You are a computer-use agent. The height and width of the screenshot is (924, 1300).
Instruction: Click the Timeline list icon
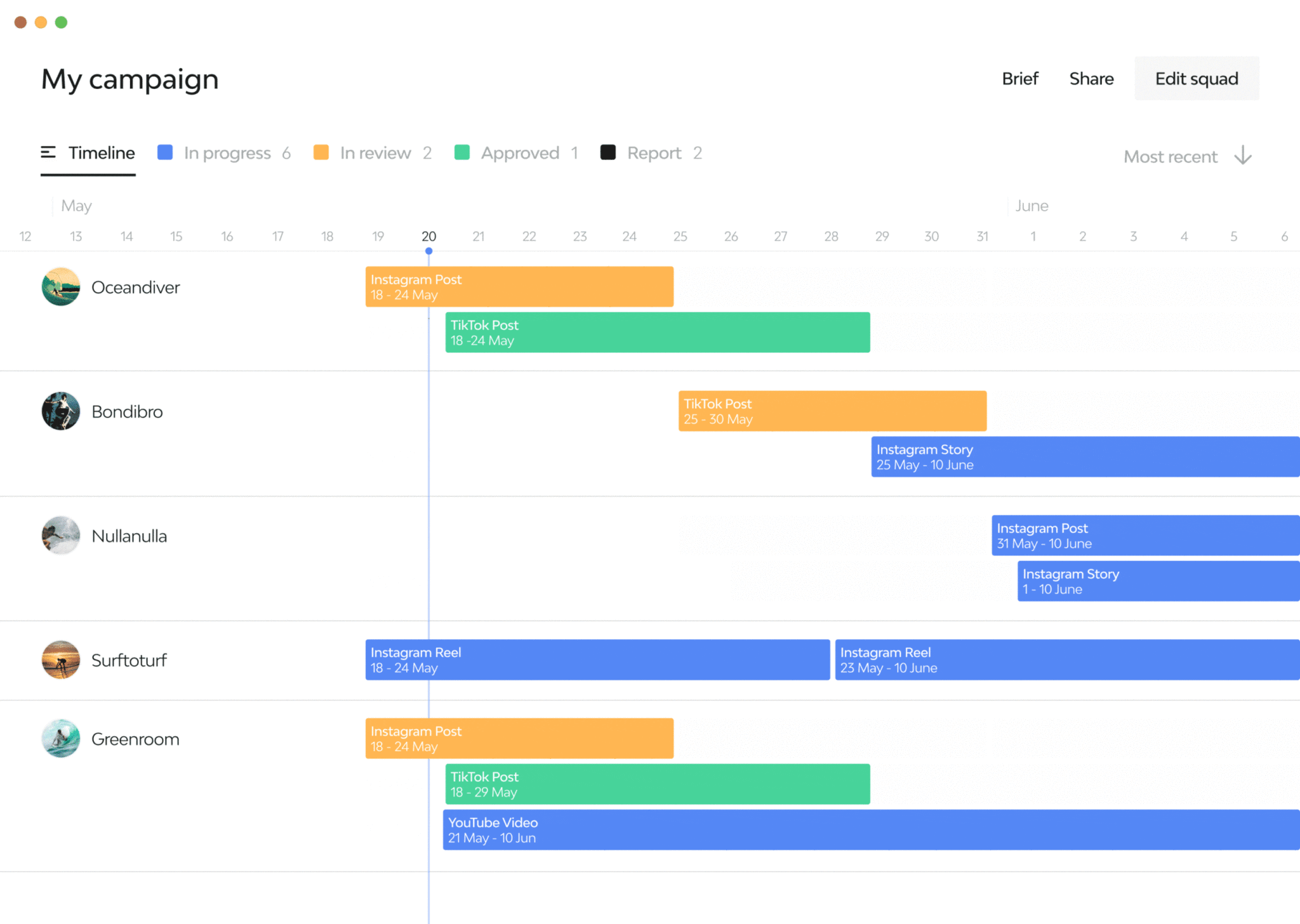pos(48,152)
